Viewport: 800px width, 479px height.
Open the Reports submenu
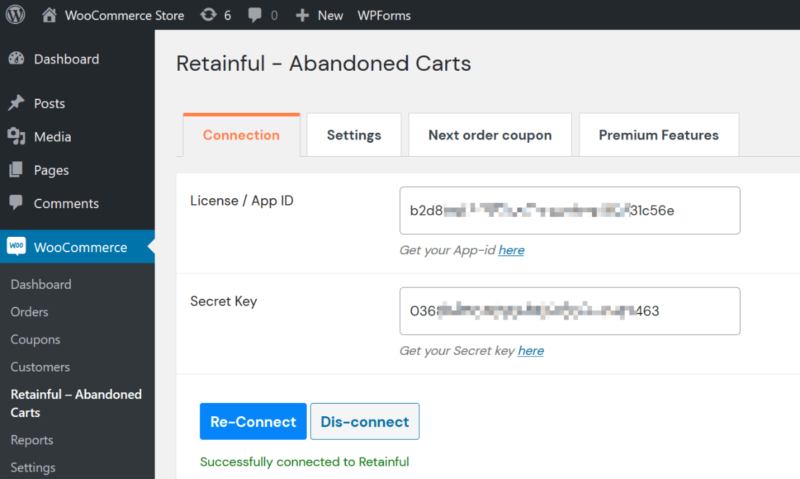point(32,440)
